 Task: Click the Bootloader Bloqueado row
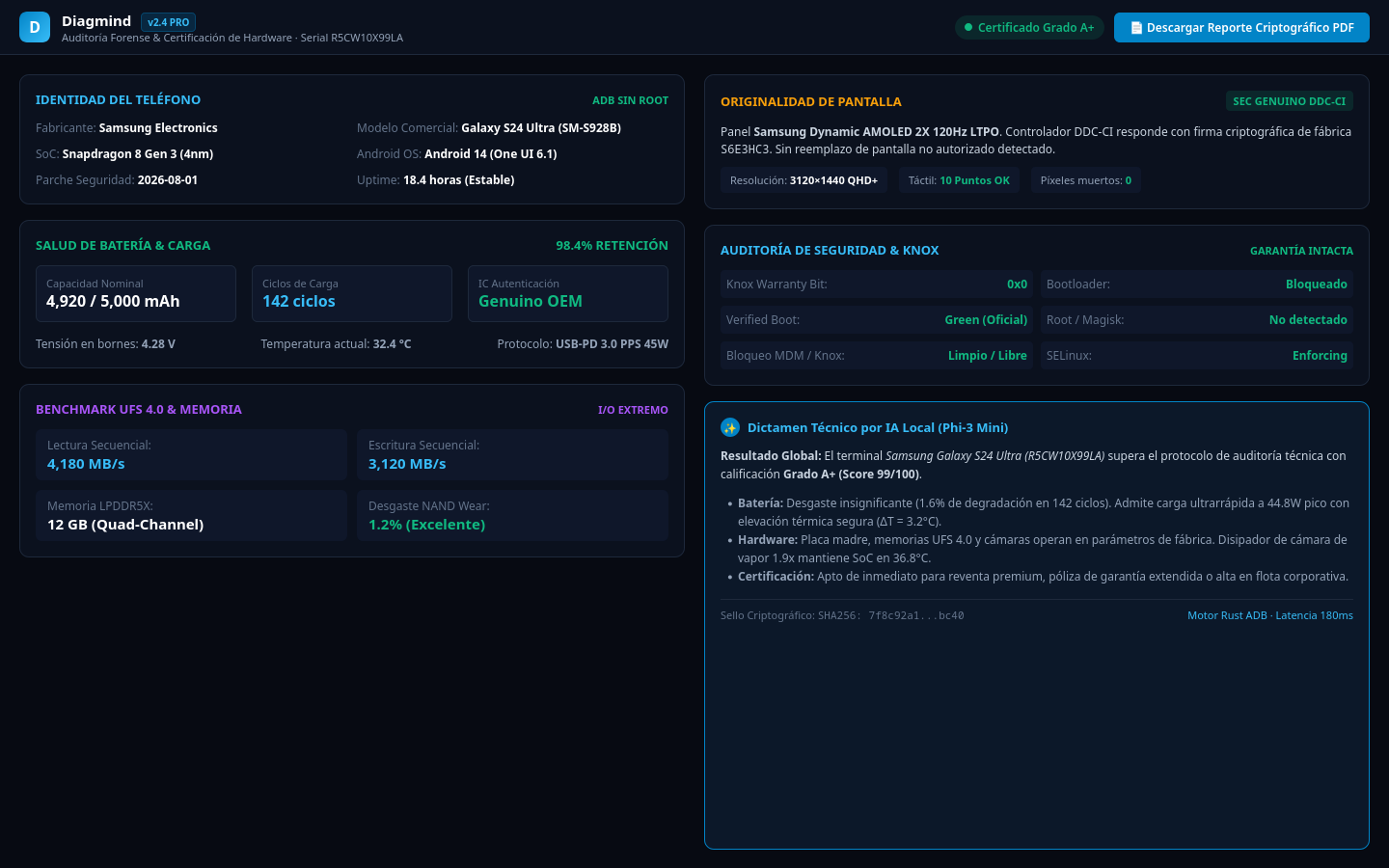click(1197, 285)
